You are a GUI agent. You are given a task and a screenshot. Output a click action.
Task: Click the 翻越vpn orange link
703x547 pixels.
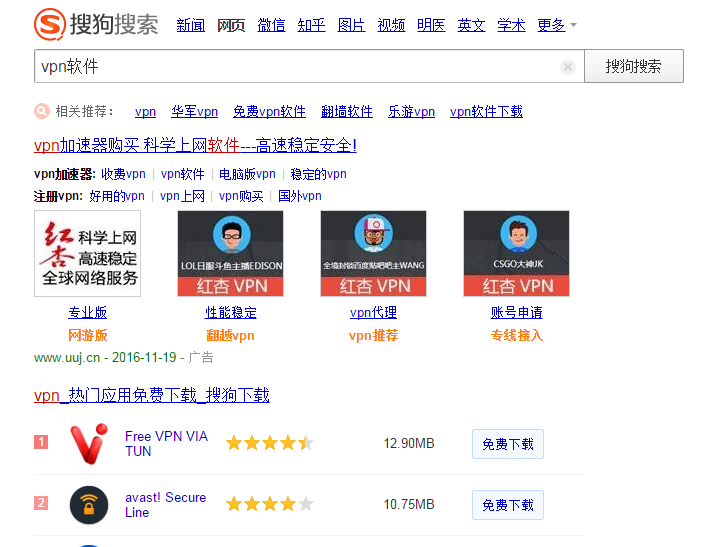pos(230,335)
